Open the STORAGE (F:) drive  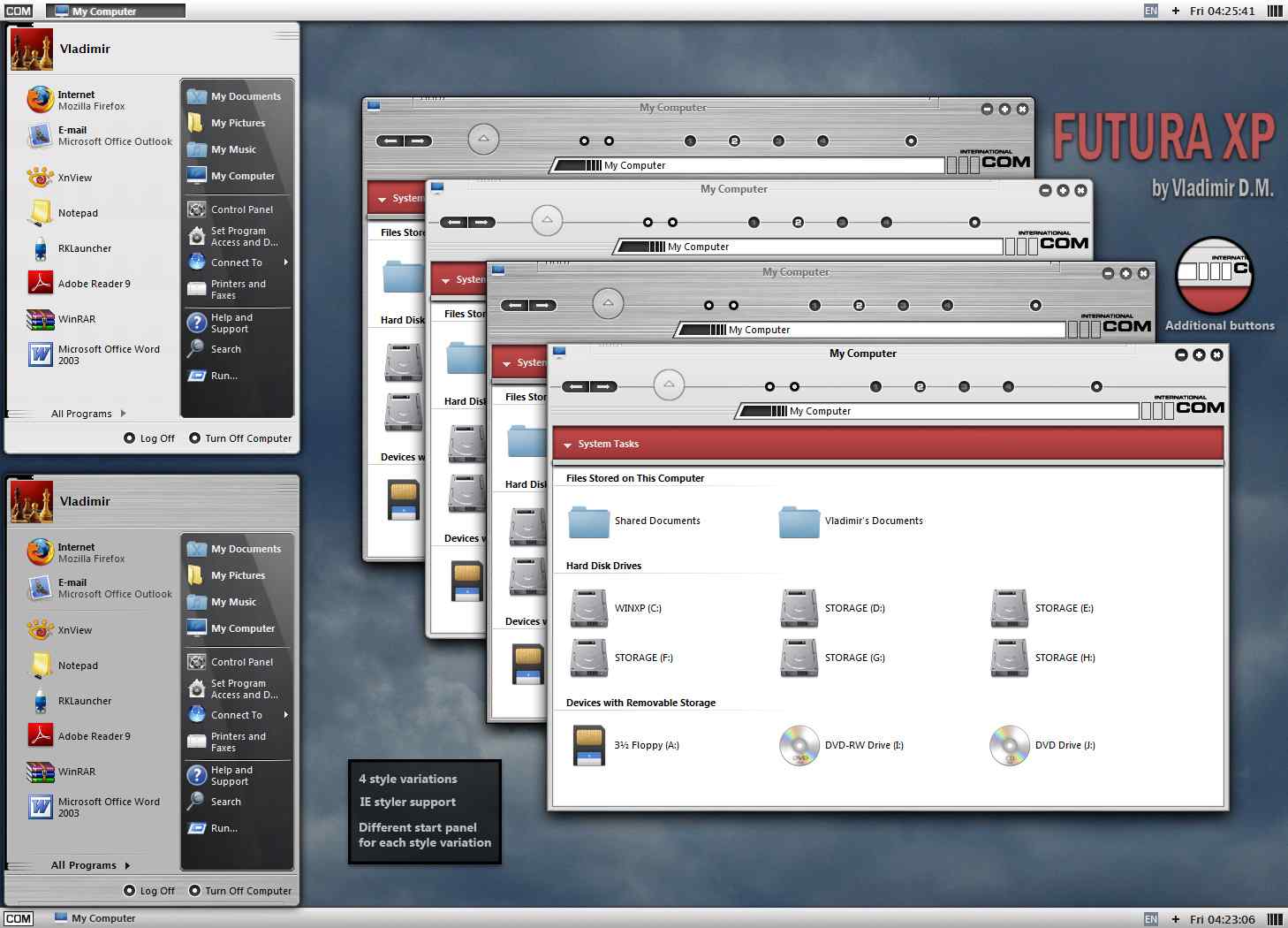622,658
